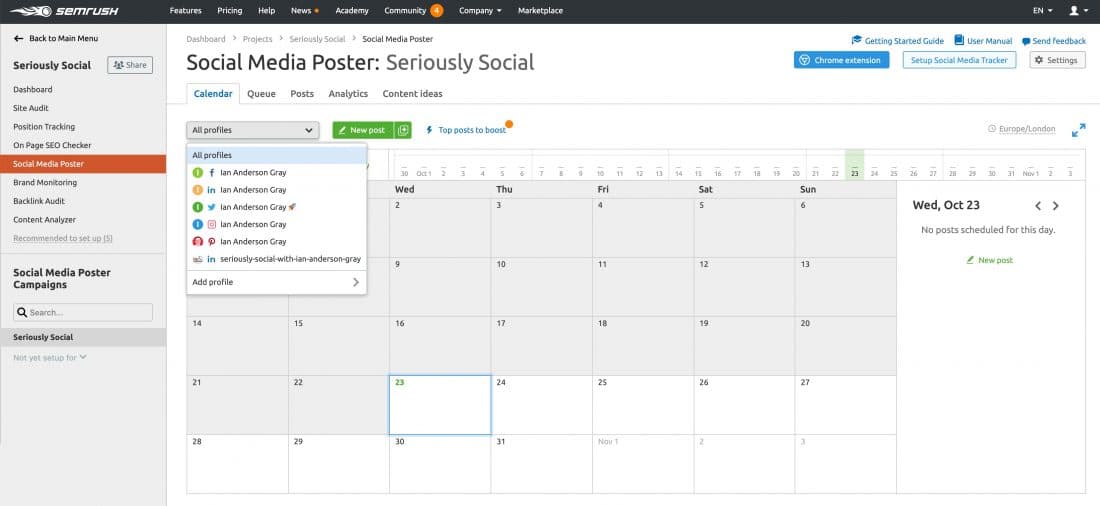Go to previous day arrow

click(1038, 206)
